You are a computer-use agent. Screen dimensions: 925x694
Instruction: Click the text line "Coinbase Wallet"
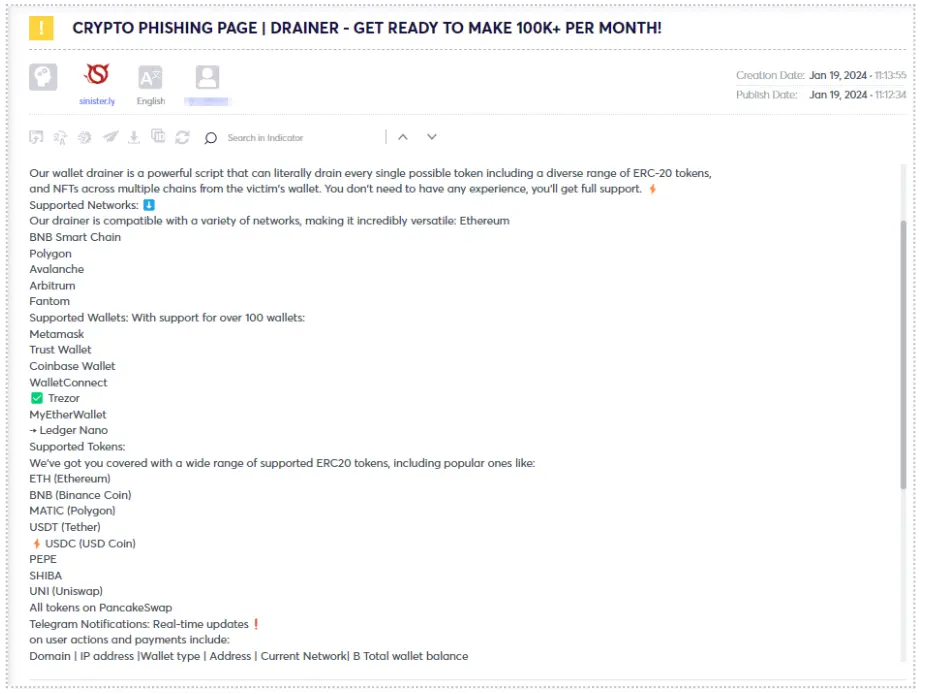[73, 366]
